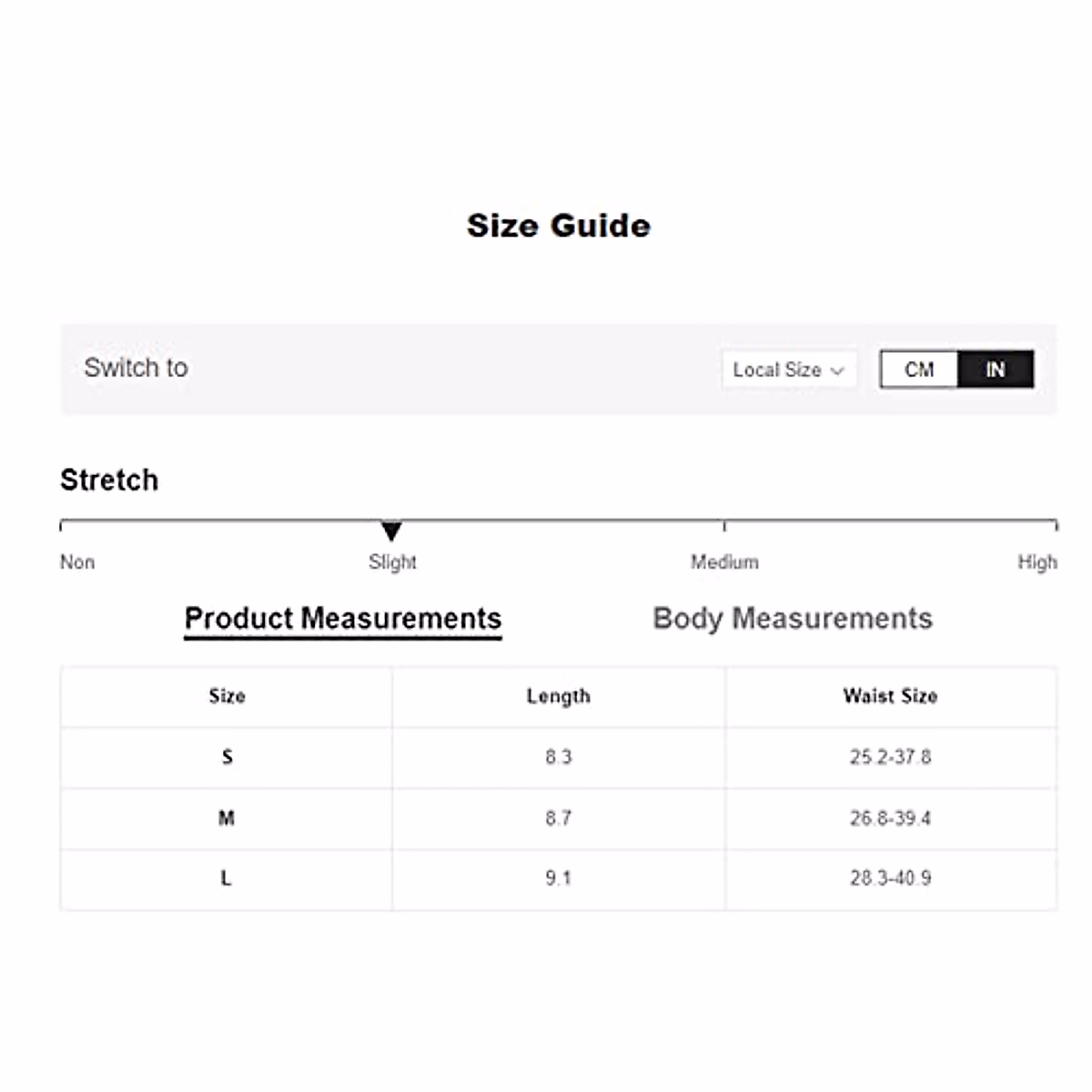Click the Non stretch label
1092x1092 pixels.
point(77,562)
